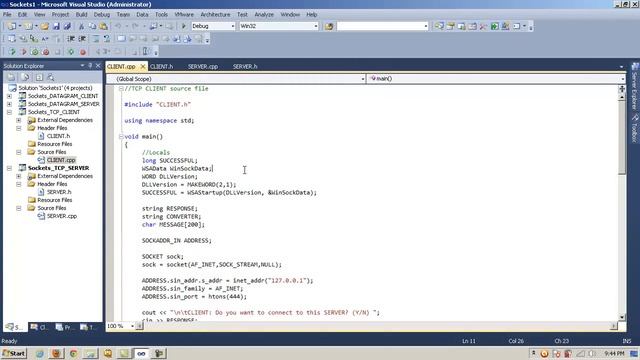Click the Cut scissors icon
Image resolution: width=640 pixels, height=360 pixels.
[81, 26]
